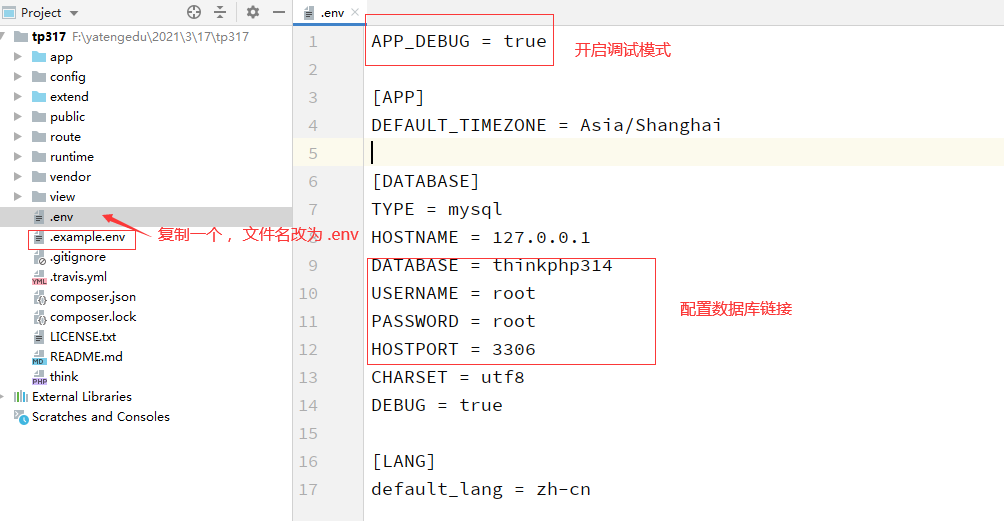The image size is (1004, 521).
Task: Expand the vendor folder
Action: 18,177
